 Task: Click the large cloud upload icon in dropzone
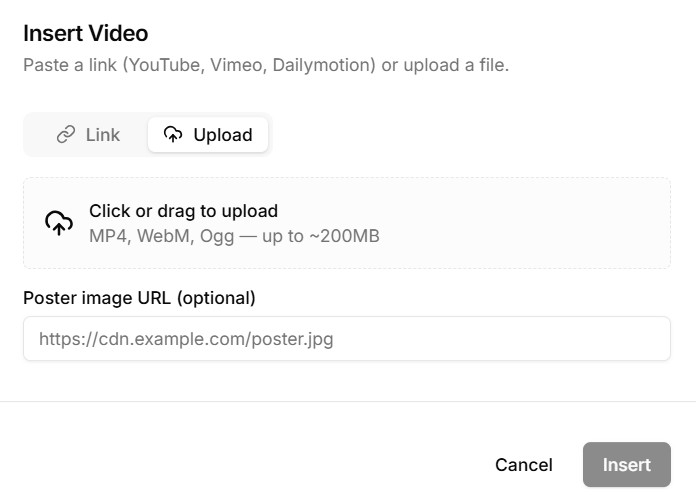[x=59, y=223]
